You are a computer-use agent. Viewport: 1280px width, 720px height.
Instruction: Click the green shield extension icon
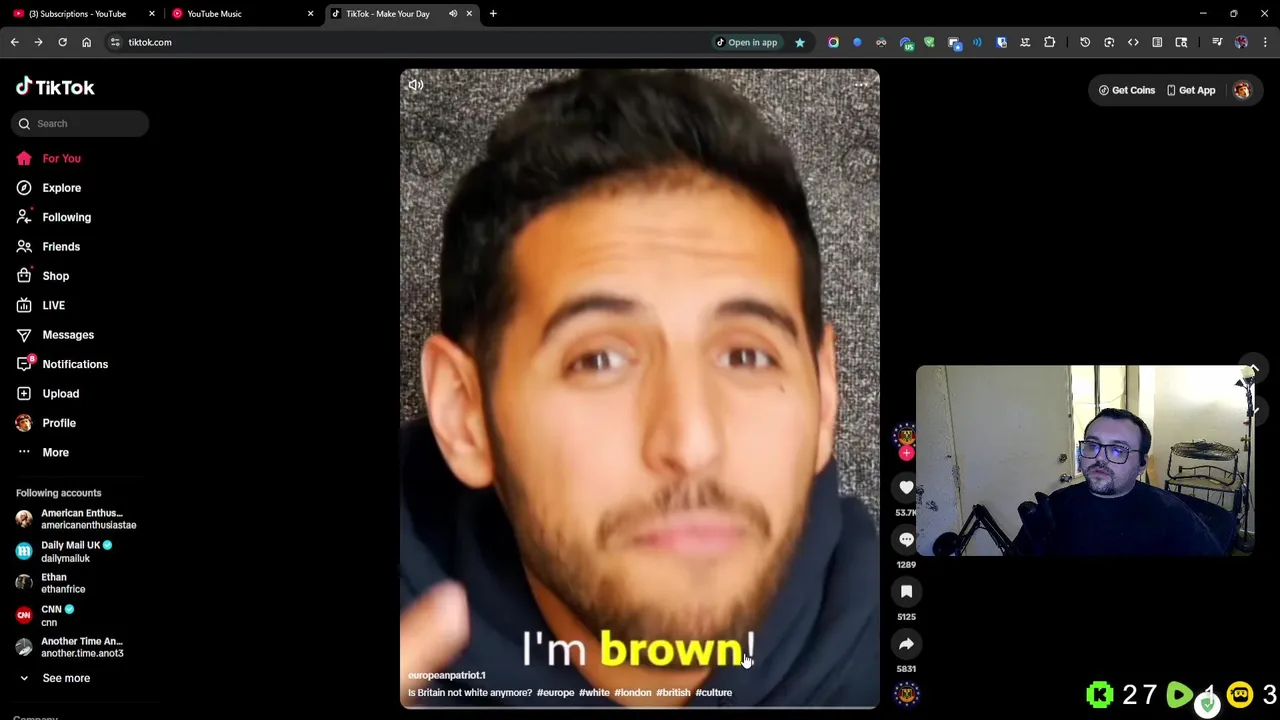(929, 42)
